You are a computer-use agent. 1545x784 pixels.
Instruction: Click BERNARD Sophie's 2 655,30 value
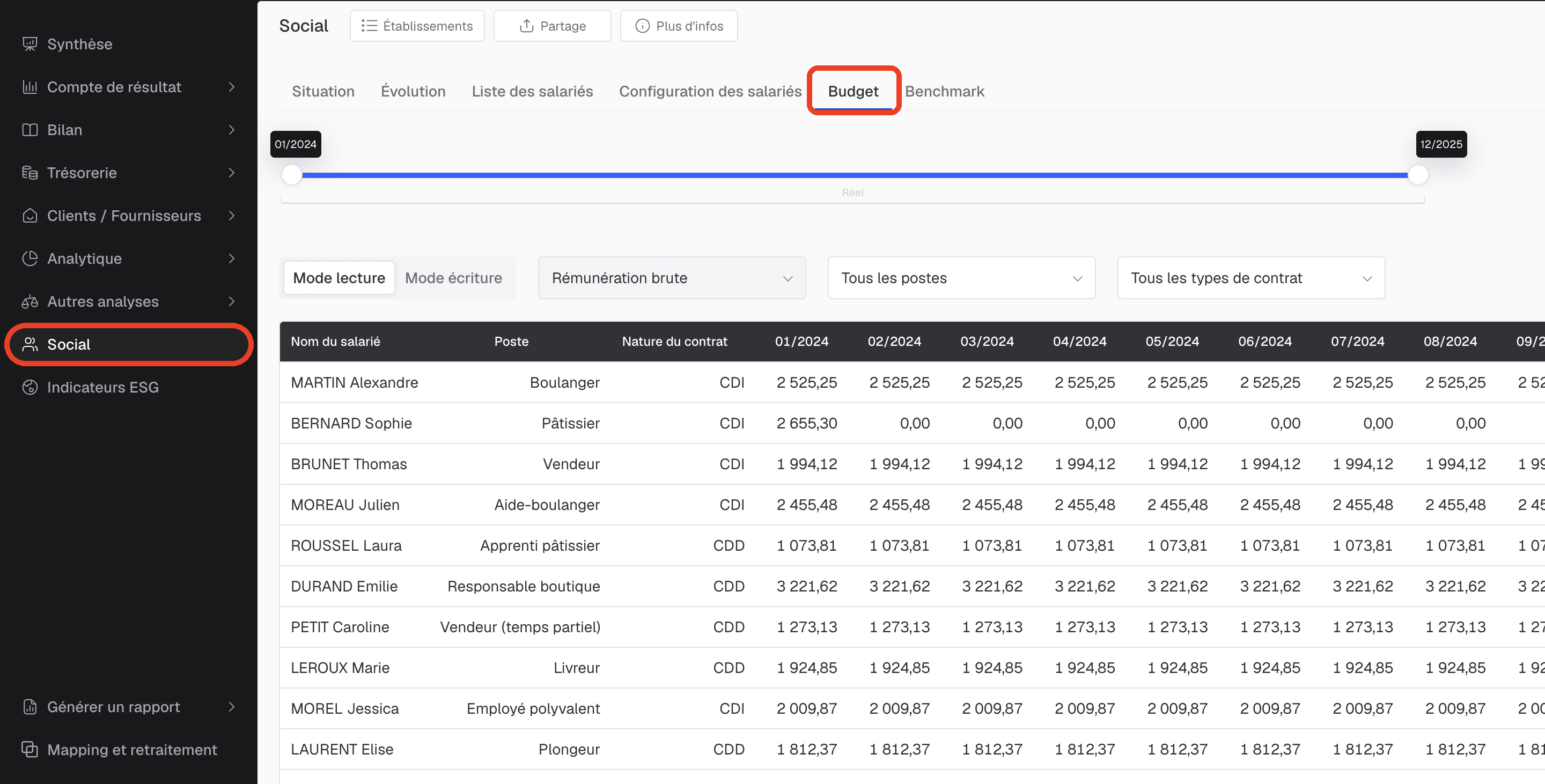pos(806,423)
